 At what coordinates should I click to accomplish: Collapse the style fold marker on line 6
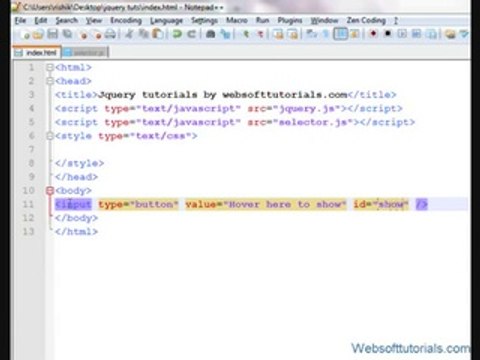point(50,136)
